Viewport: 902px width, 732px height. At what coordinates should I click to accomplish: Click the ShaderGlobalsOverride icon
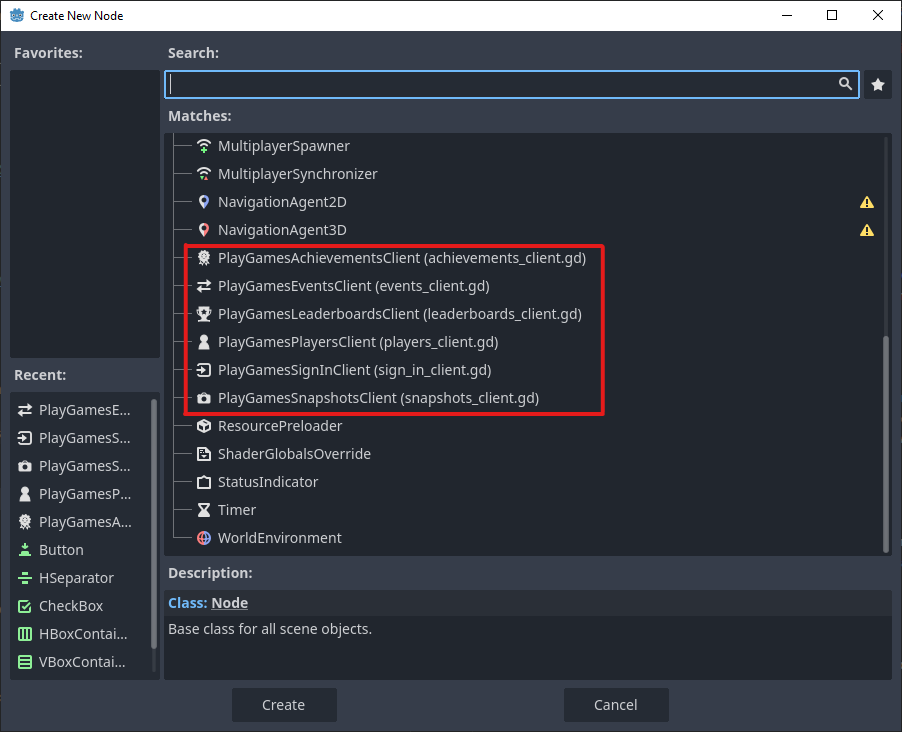(204, 454)
